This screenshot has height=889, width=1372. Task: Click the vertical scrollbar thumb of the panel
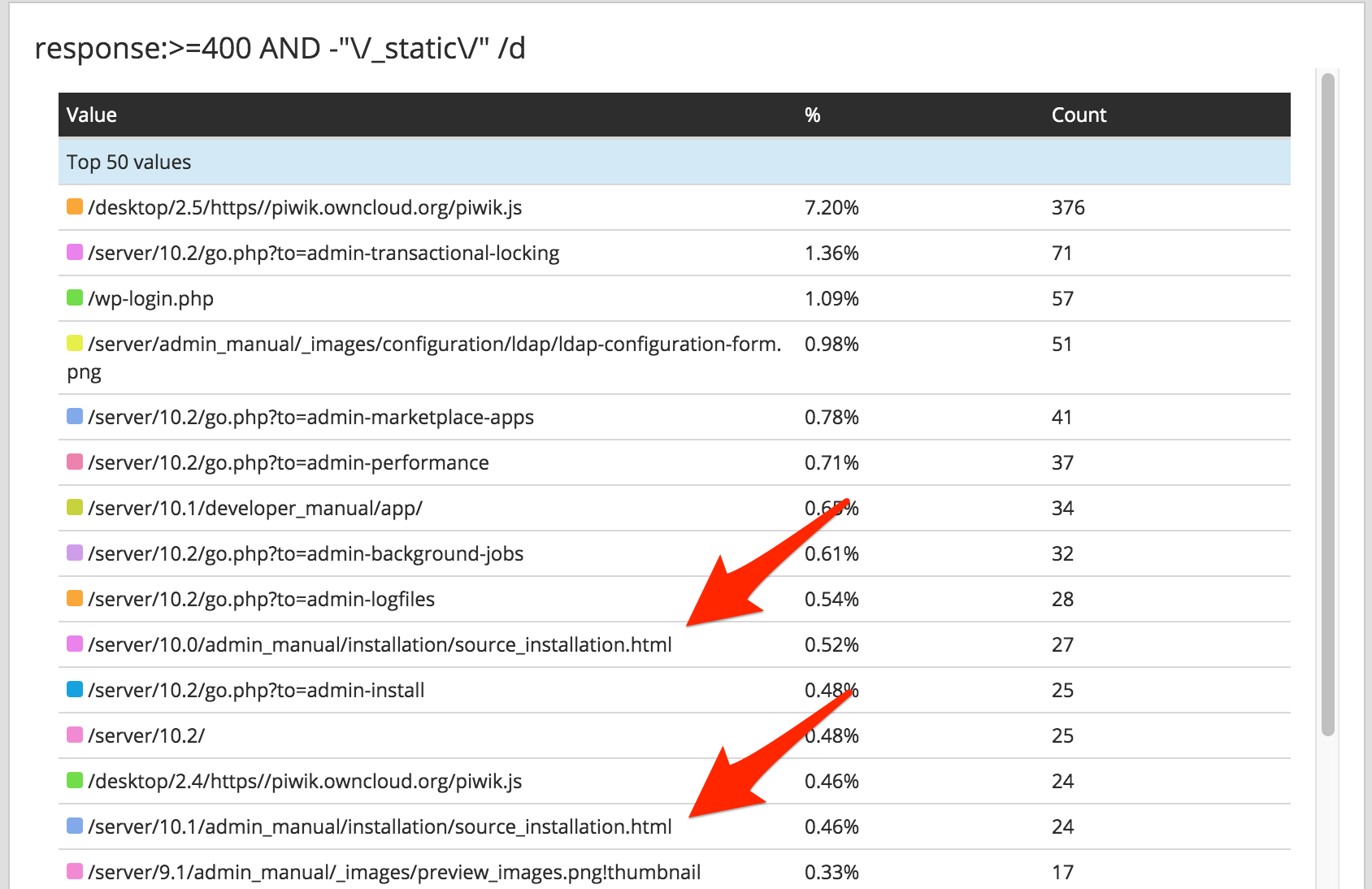point(1328,405)
